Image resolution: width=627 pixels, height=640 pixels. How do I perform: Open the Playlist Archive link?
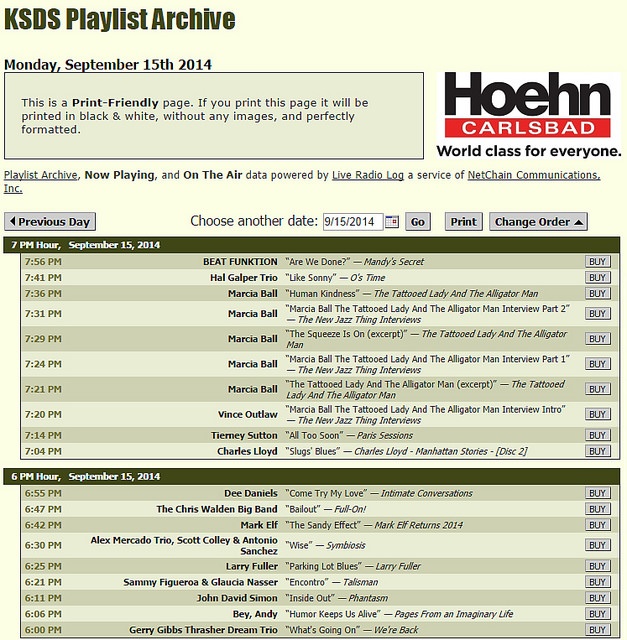pos(40,175)
